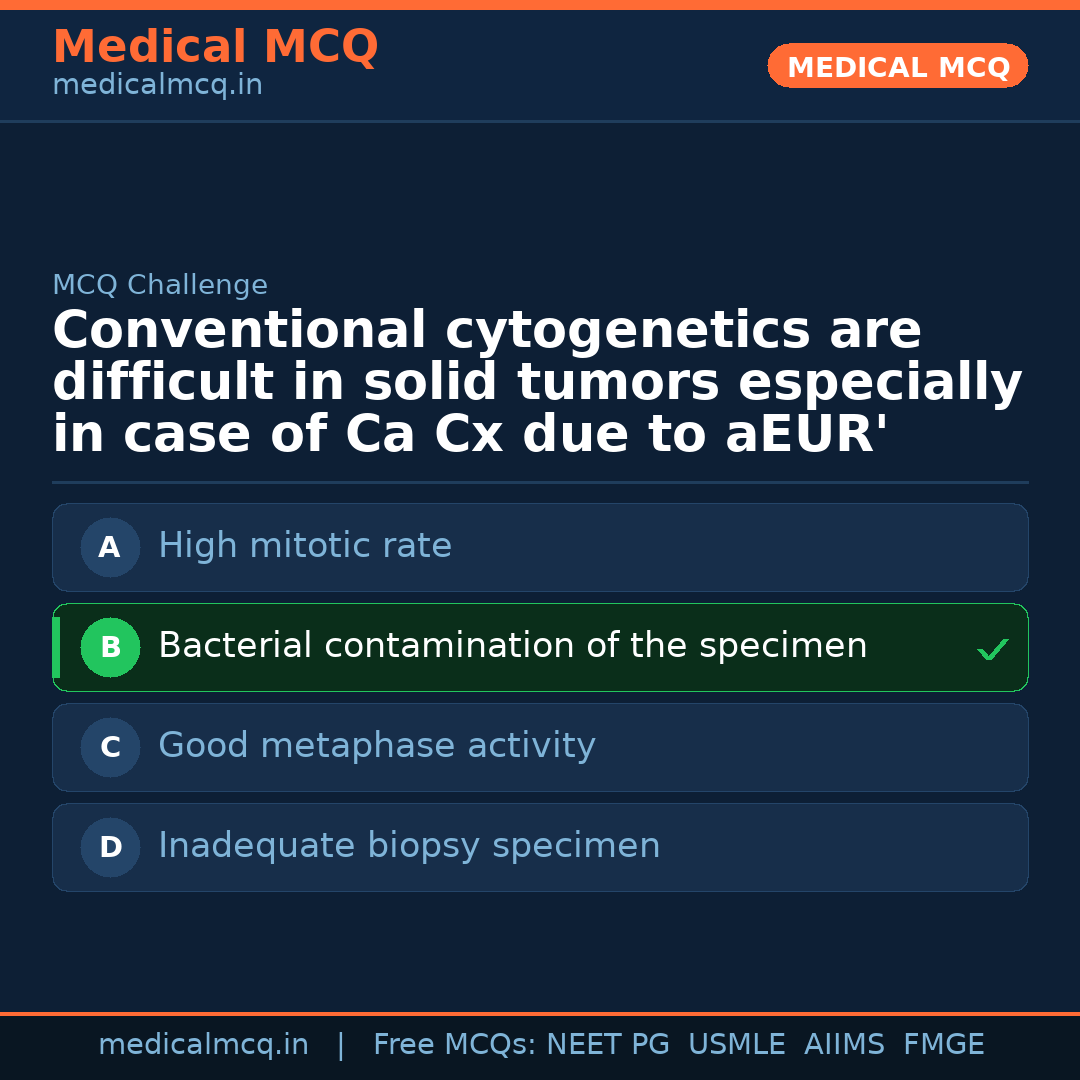The image size is (1080, 1080).
Task: Open the medicalmcq.in link under the header title
Action: point(157,86)
